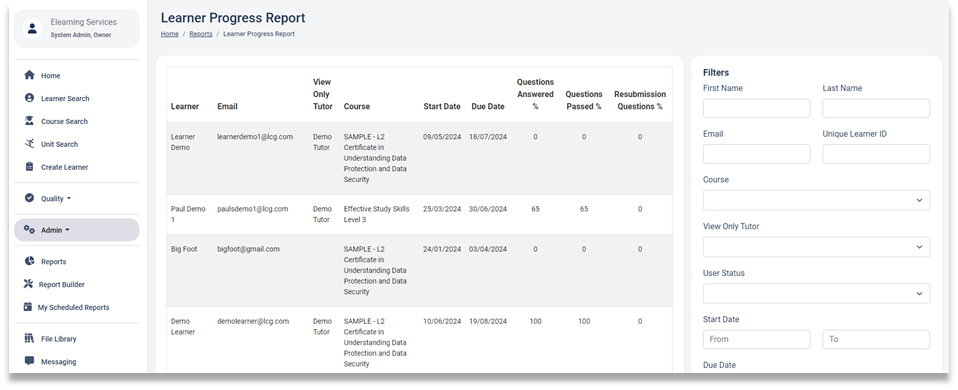Click the First Name filter field
958x390 pixels.
756,108
